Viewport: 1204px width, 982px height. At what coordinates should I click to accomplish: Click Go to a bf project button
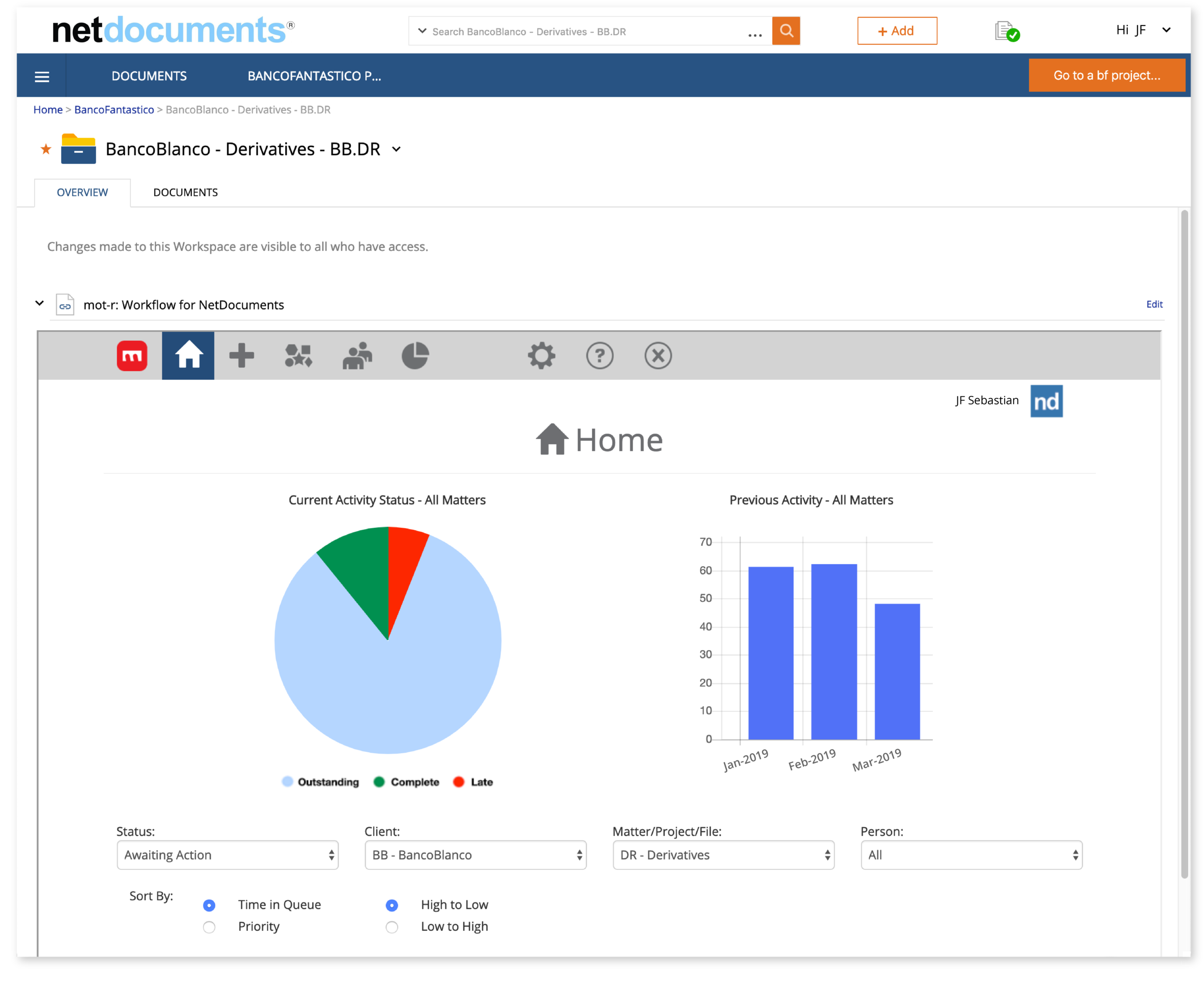click(1106, 75)
